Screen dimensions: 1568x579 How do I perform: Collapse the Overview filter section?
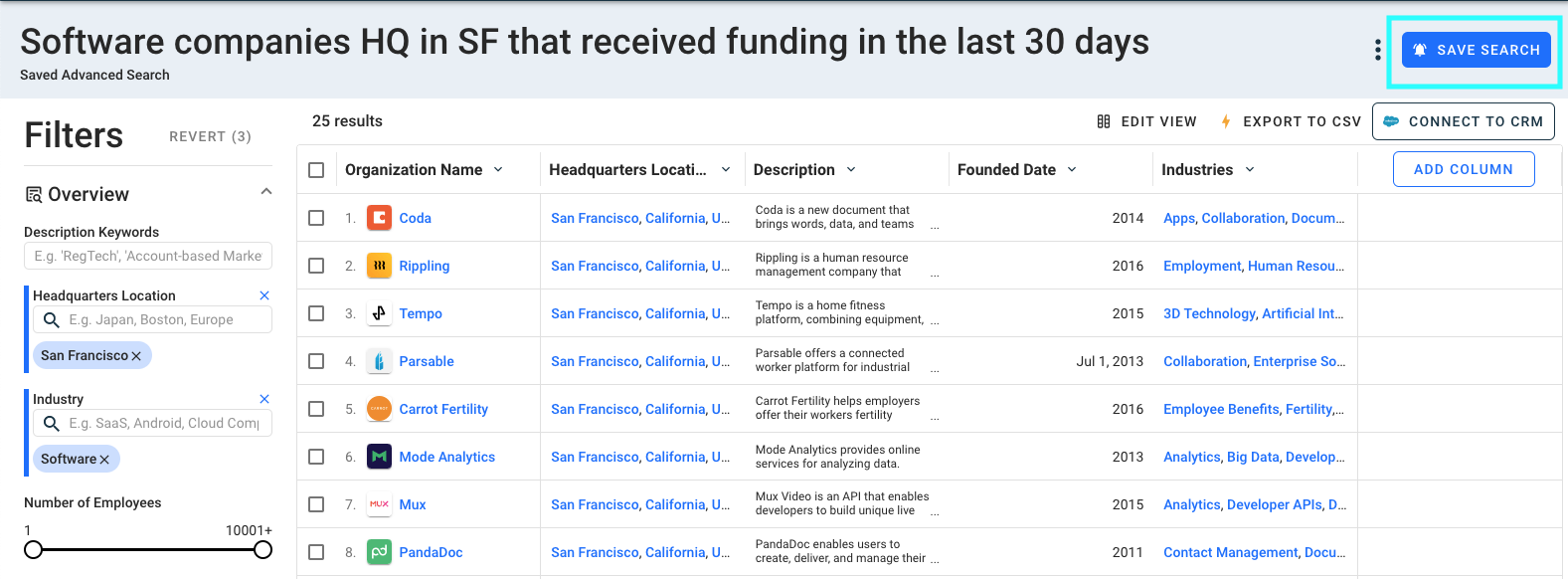tap(266, 192)
